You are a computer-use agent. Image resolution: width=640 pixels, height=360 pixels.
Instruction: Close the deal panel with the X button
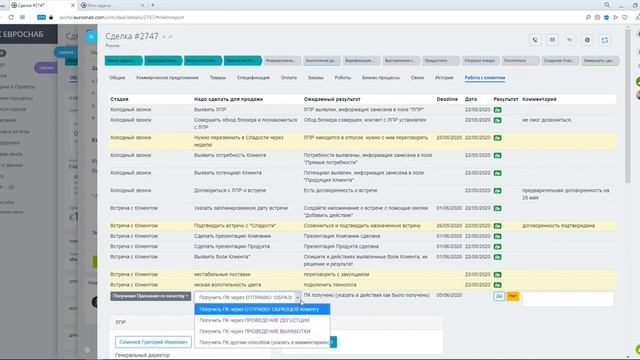coord(91,37)
